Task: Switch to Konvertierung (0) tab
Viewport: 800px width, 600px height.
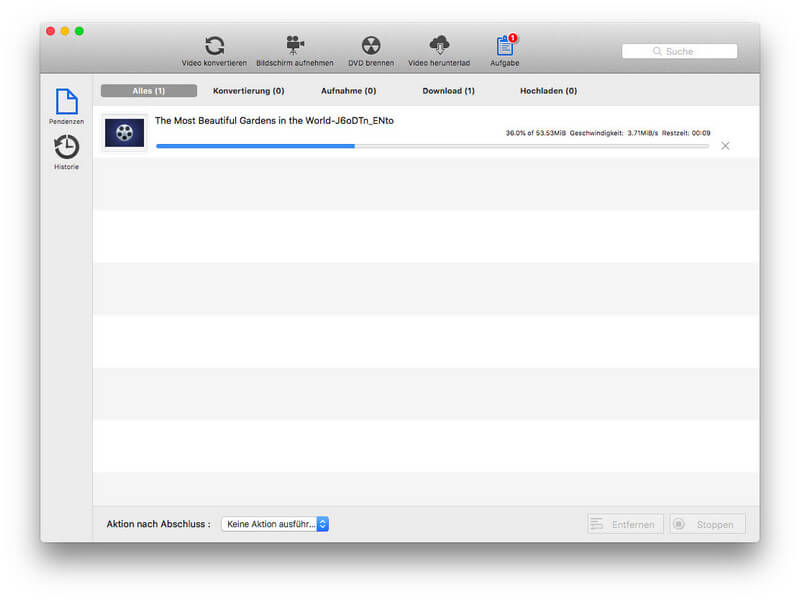Action: (248, 91)
